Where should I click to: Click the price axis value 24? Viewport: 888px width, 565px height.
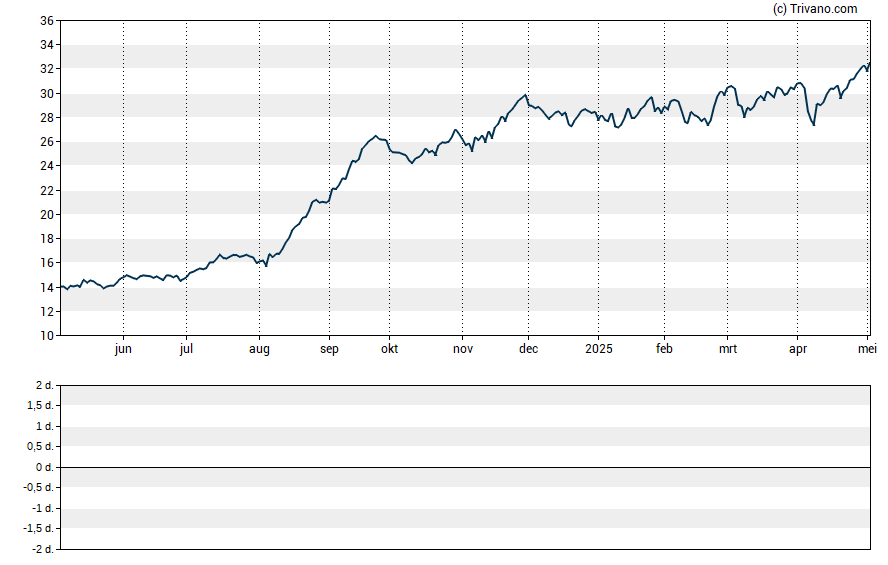pyautogui.click(x=46, y=166)
